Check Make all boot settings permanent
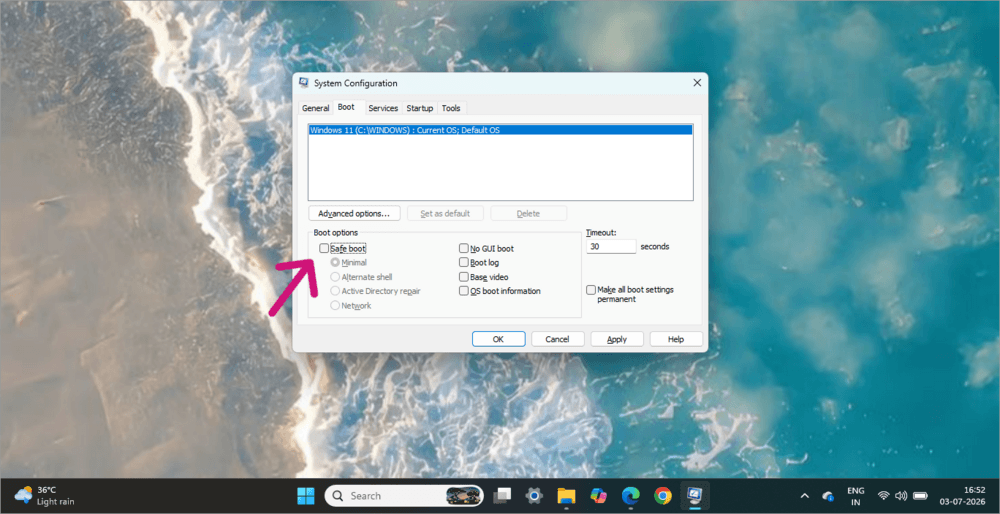 (591, 290)
